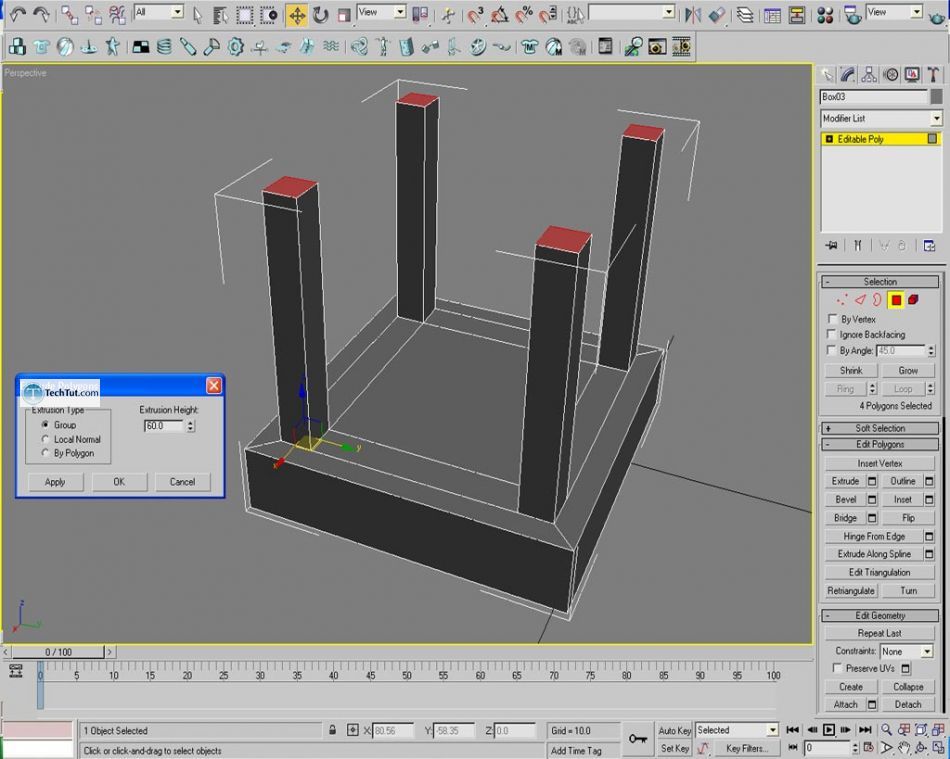Click the Bevel button
Viewport: 950px width, 759px height.
[x=845, y=500]
